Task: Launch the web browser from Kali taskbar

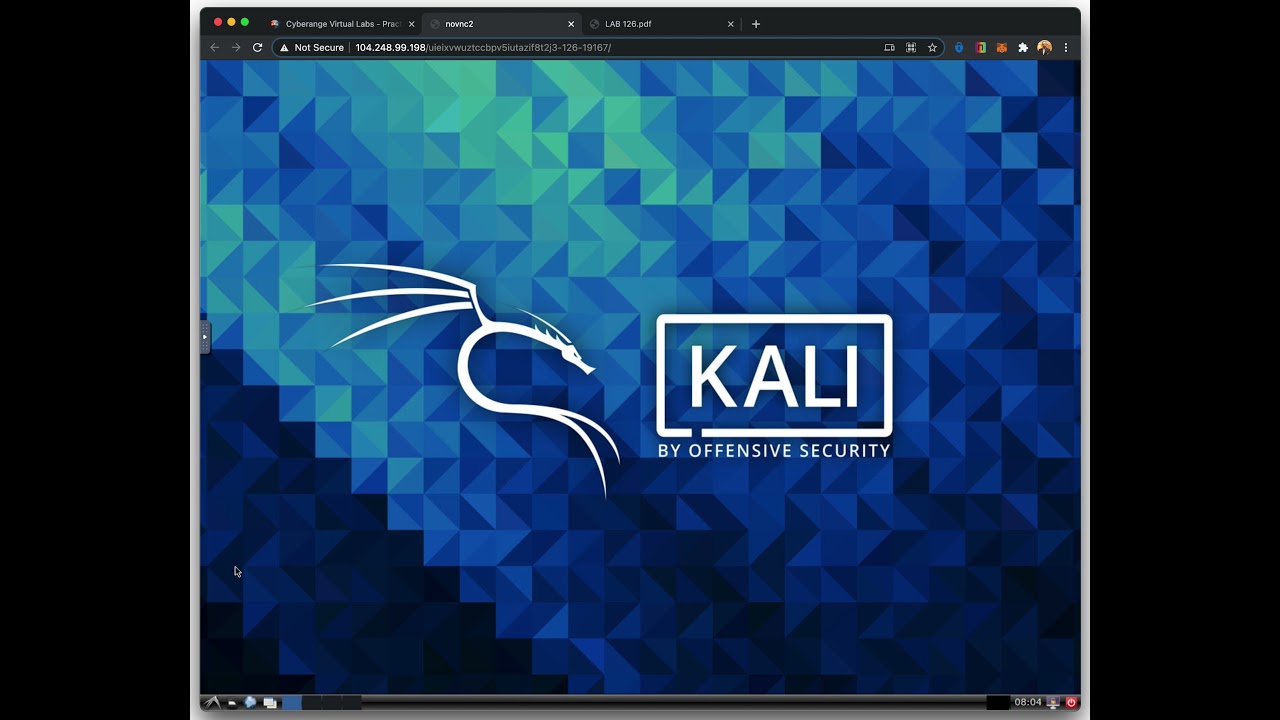Action: tap(250, 703)
